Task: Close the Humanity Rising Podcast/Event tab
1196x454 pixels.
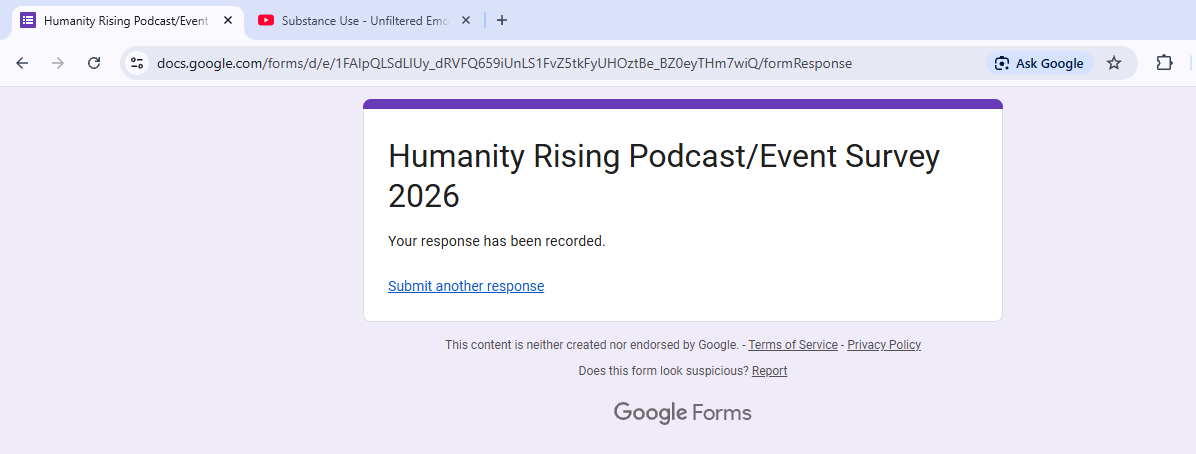Action: tap(228, 20)
